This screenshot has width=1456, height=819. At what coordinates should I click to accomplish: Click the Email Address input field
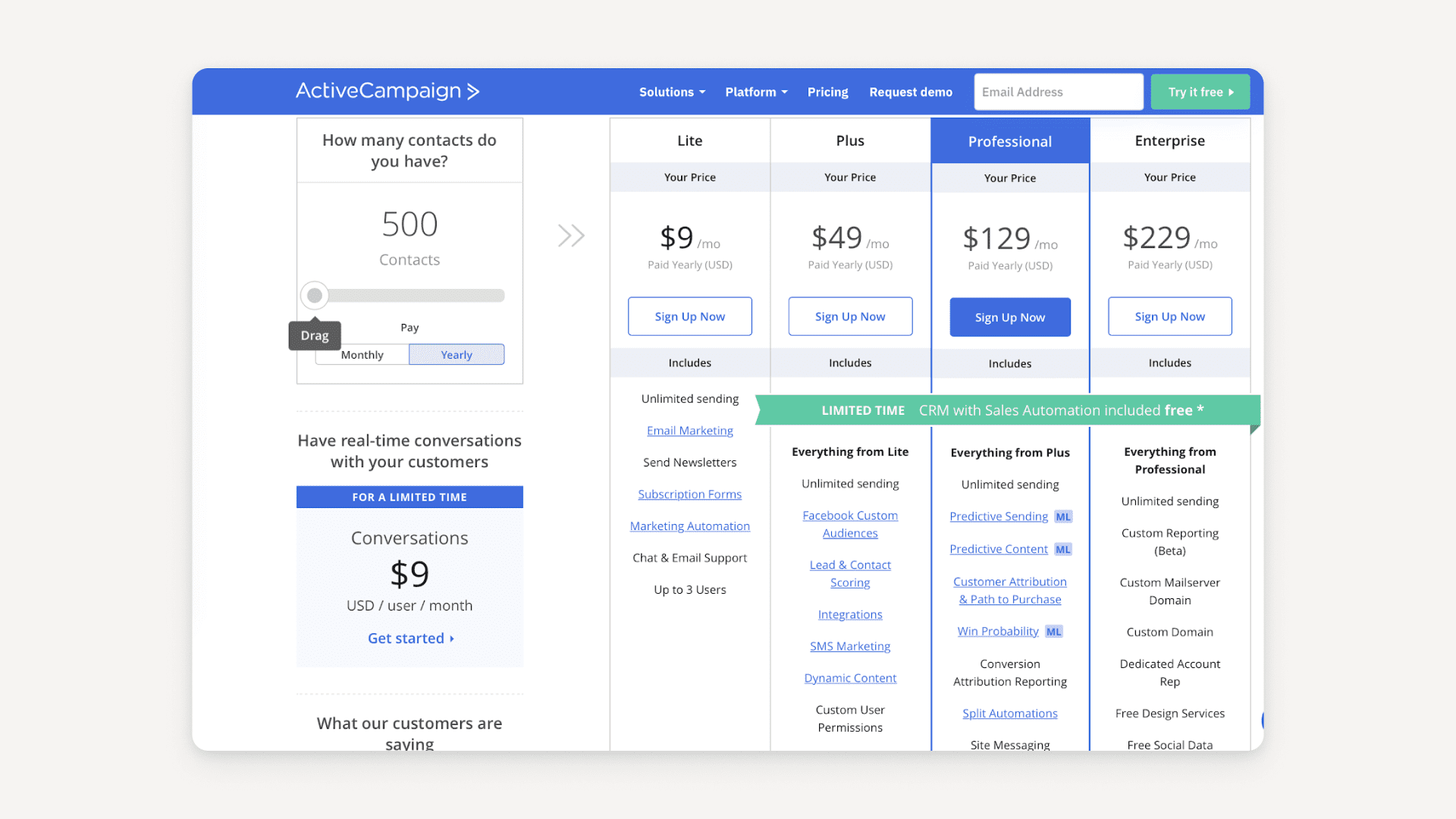click(x=1058, y=91)
